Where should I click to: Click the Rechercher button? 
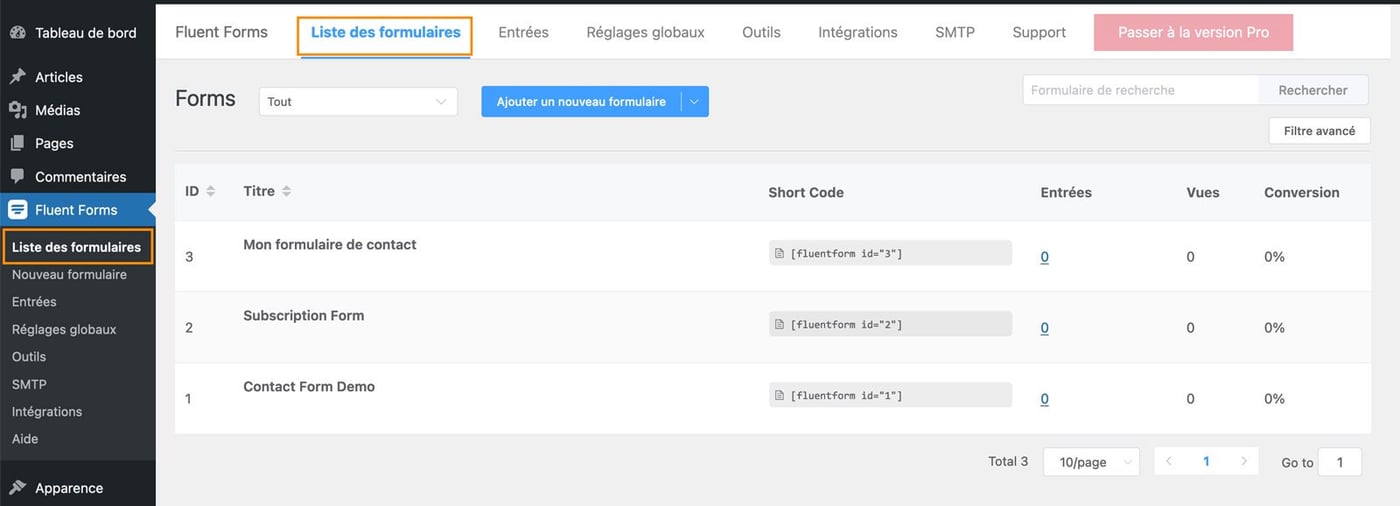[1313, 90]
